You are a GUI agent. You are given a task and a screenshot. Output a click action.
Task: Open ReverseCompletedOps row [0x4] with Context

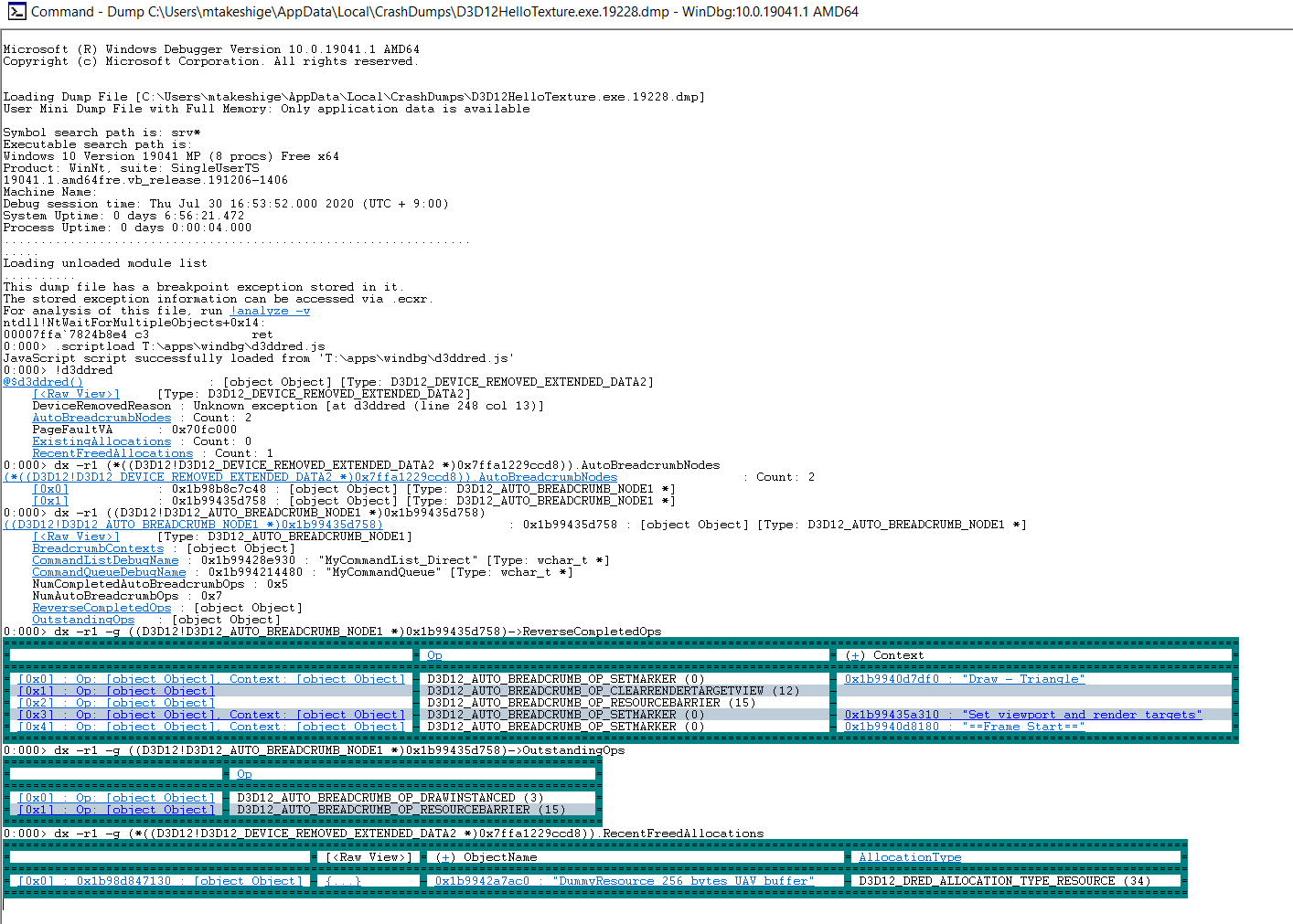211,727
